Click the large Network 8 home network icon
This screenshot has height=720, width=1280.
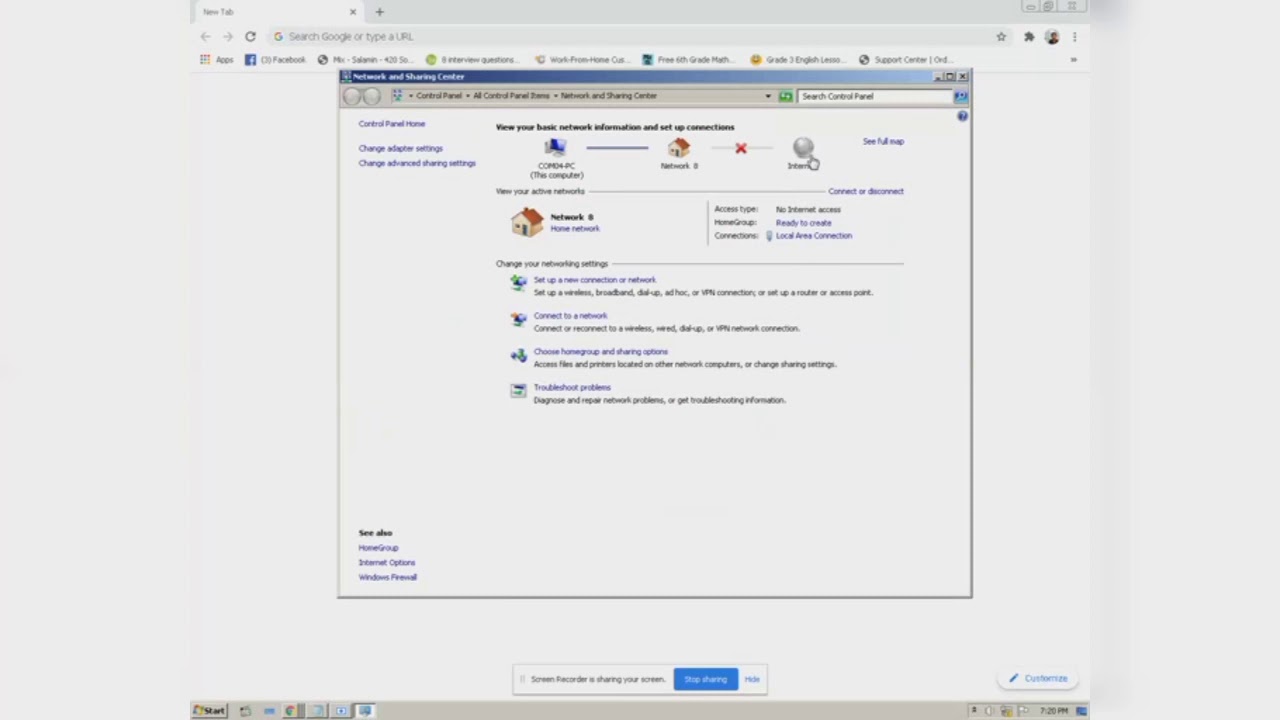coord(527,222)
